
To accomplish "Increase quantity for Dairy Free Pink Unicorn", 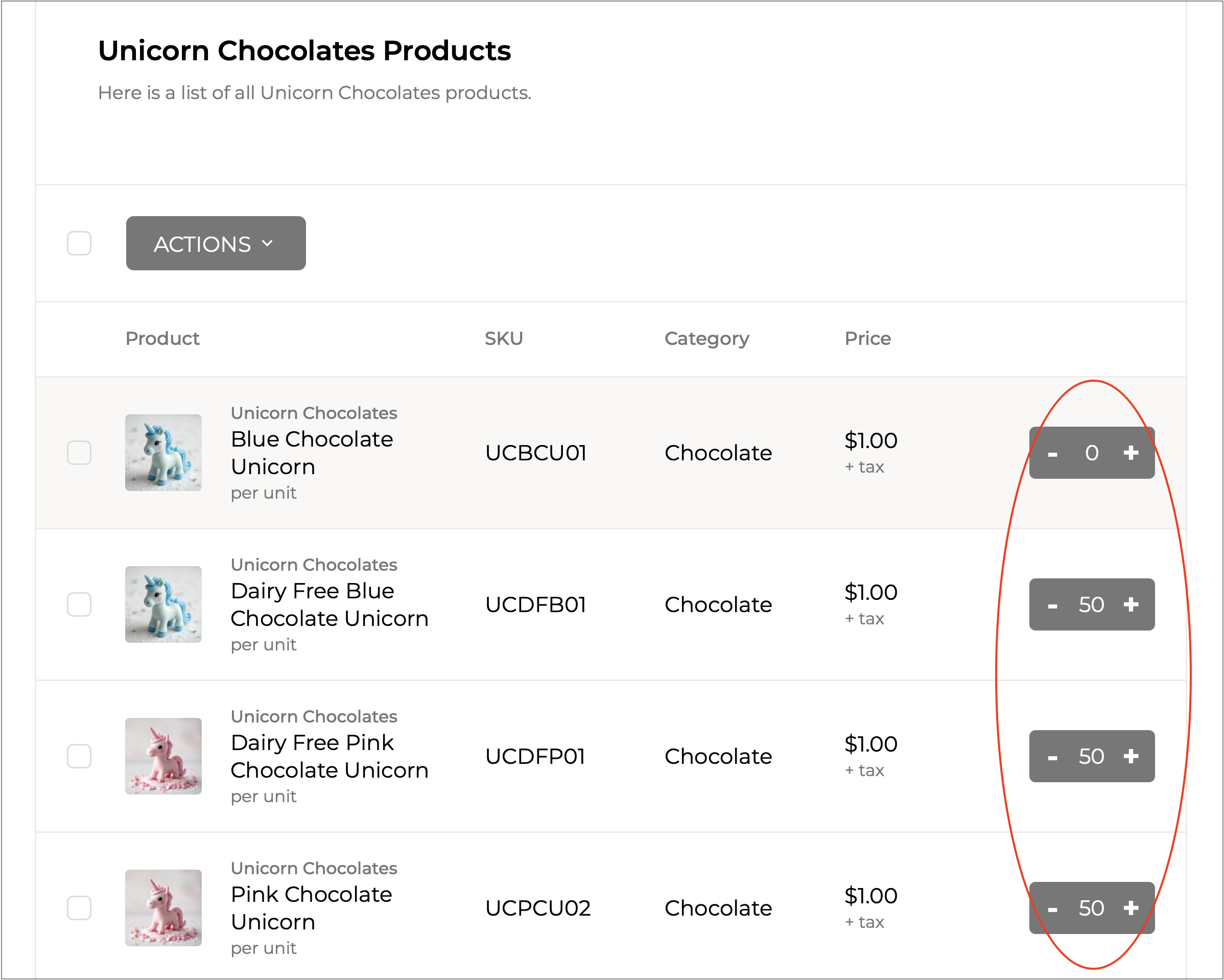I will 1131,756.
